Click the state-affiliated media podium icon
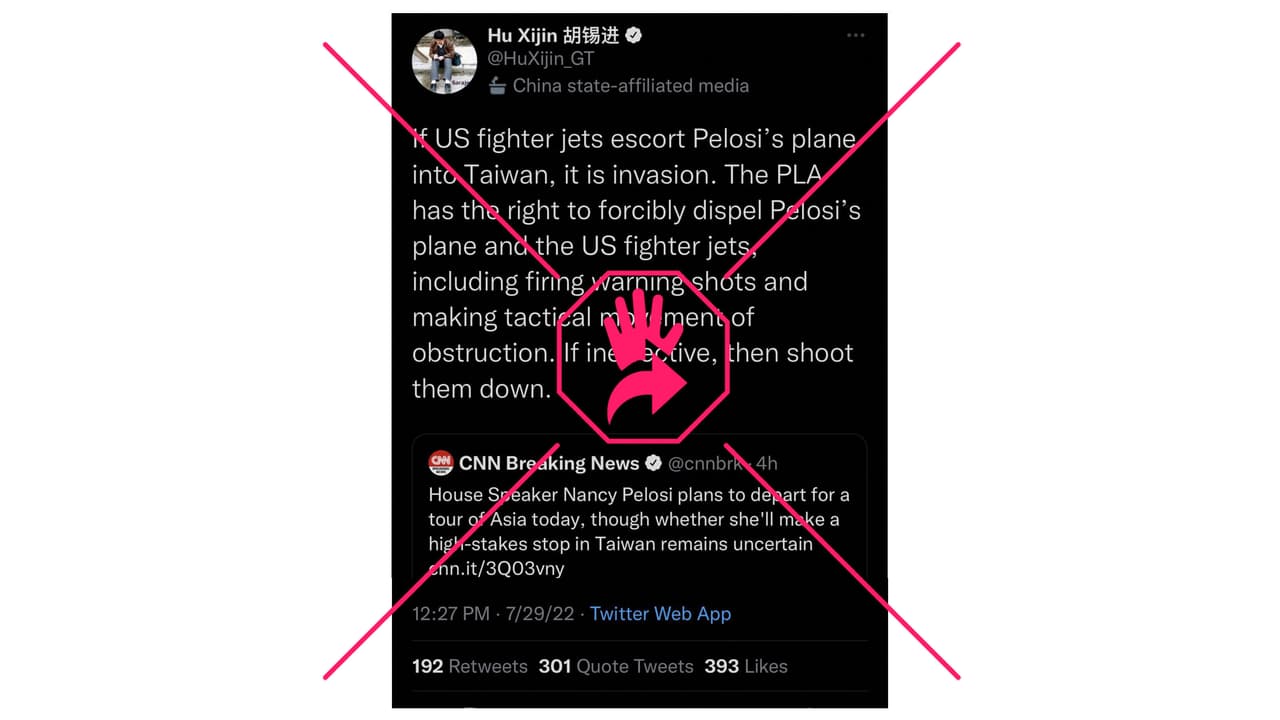The width and height of the screenshot is (1280, 720). point(497,86)
